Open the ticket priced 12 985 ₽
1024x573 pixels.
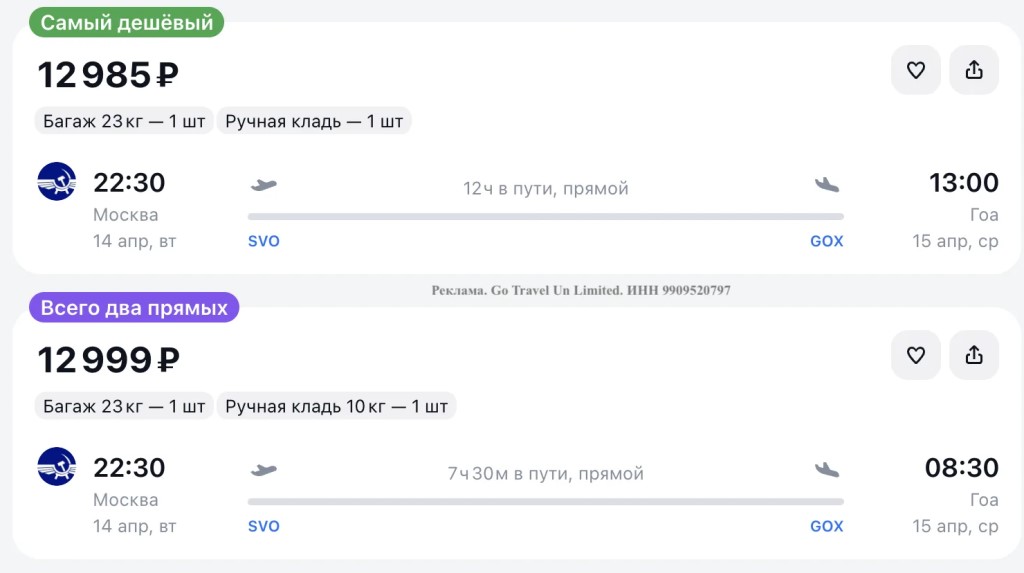108,76
